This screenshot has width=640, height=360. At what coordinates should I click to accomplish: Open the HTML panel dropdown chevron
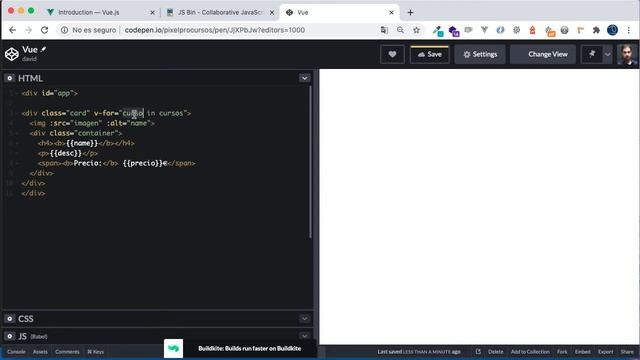tap(304, 78)
